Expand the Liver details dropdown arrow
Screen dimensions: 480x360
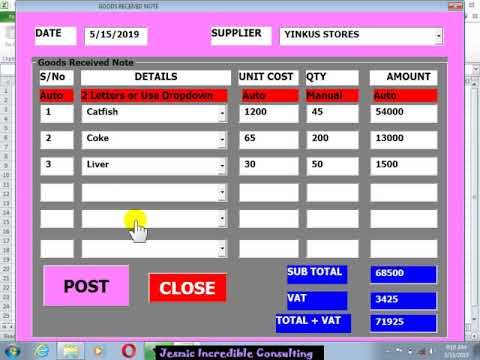click(x=222, y=166)
